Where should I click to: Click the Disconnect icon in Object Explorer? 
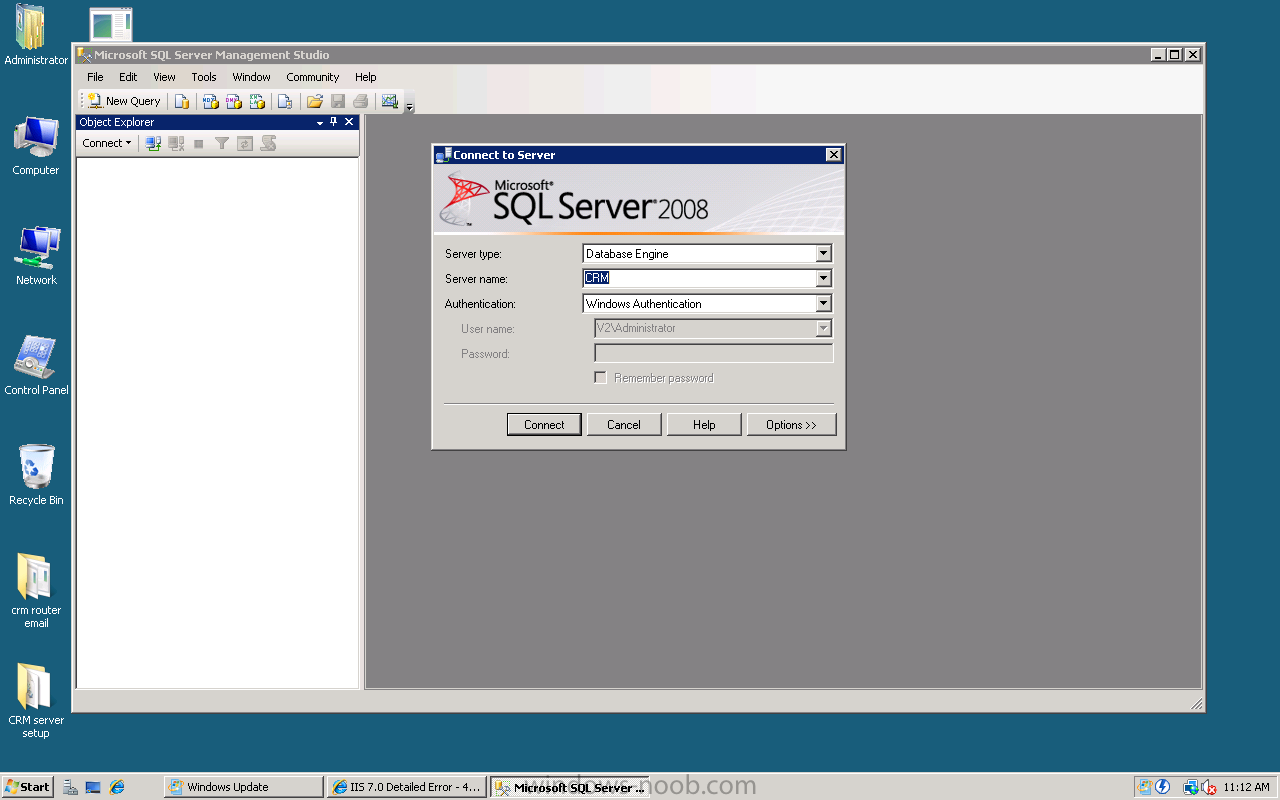tap(176, 144)
